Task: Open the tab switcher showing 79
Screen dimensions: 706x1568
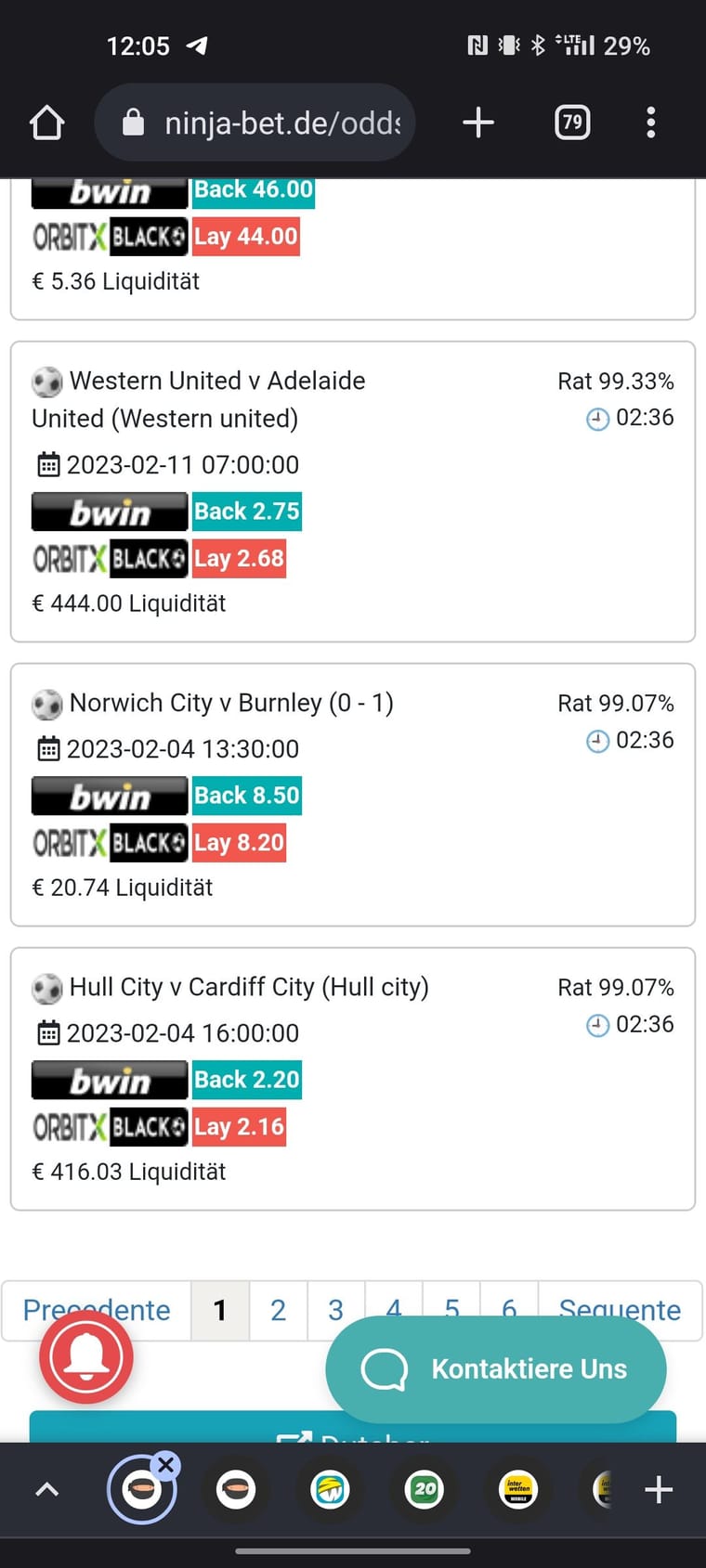Action: tap(572, 123)
